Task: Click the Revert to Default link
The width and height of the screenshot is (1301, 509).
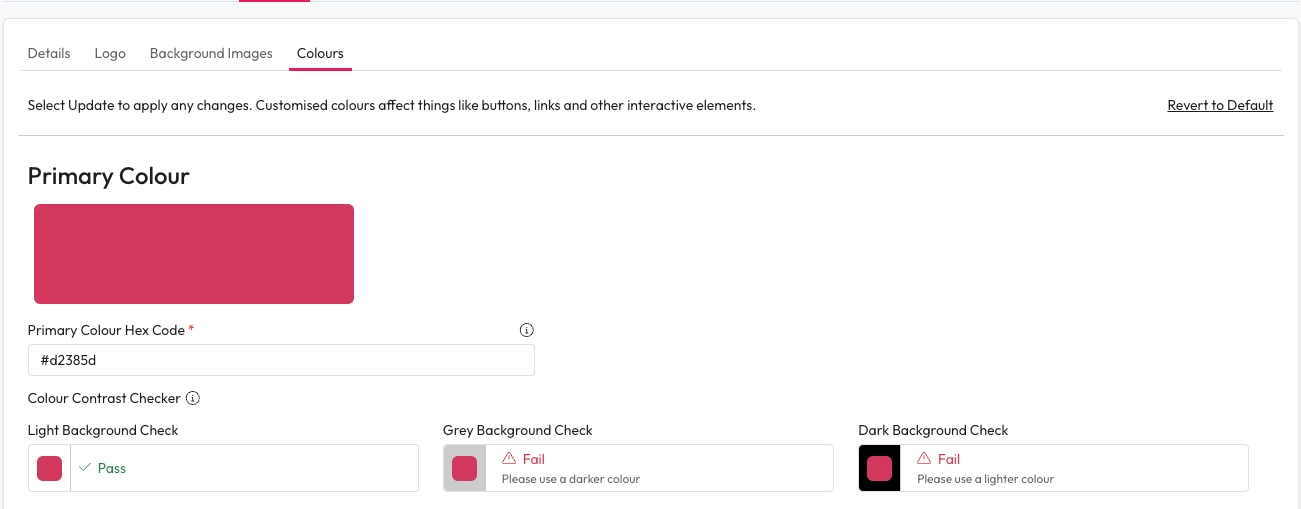Action: [x=1220, y=105]
